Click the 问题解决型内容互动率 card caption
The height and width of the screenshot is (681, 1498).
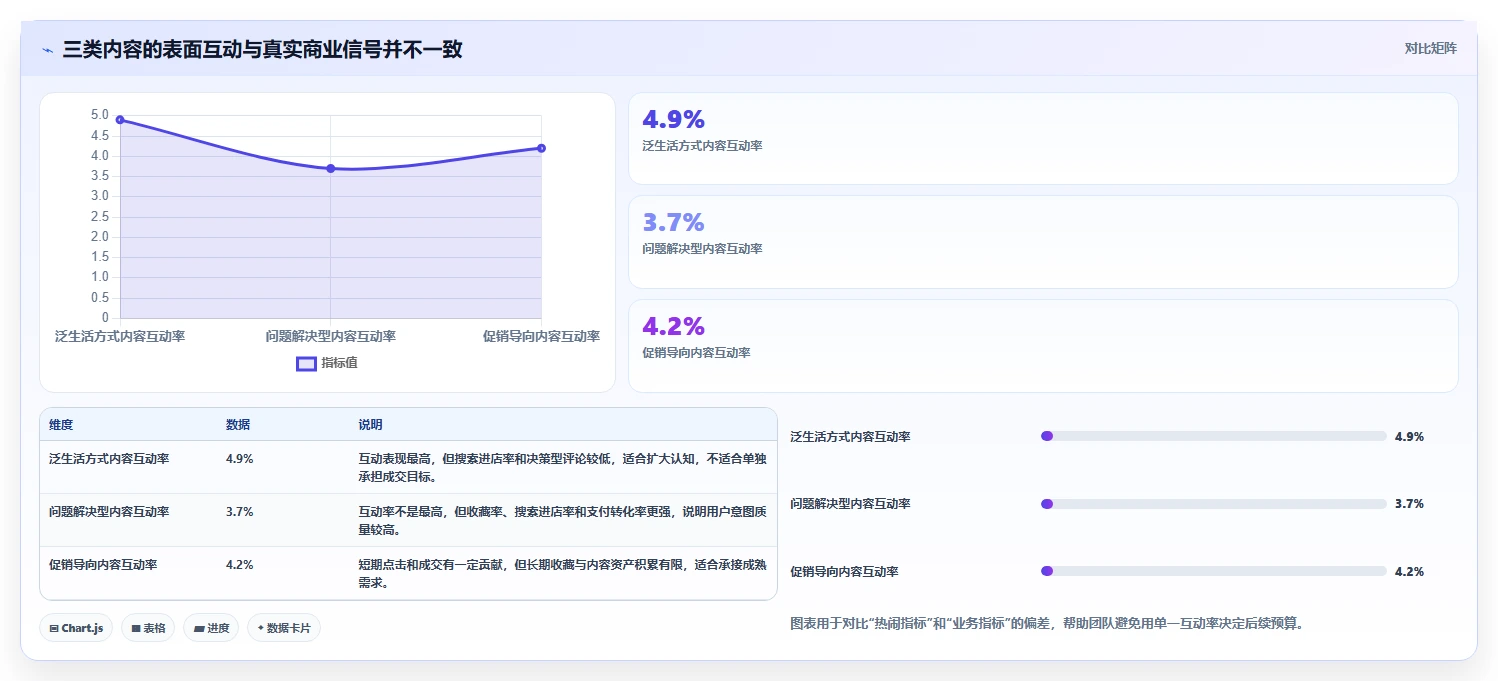[702, 249]
